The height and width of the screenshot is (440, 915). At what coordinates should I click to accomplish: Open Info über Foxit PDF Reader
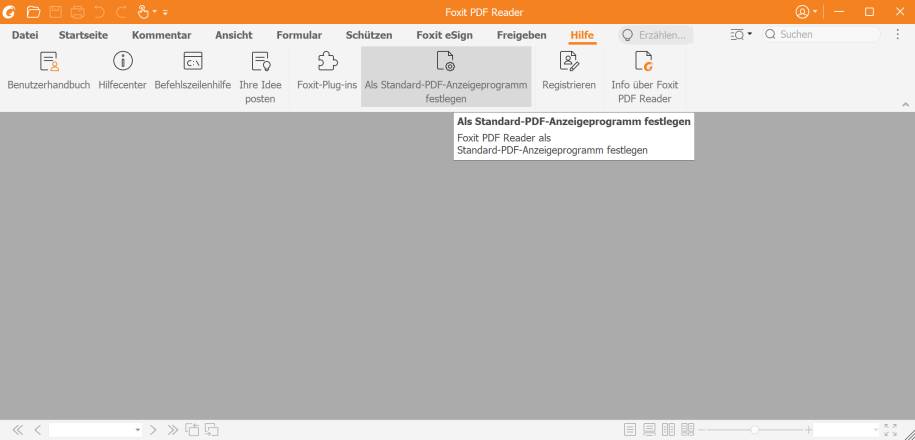pos(644,76)
